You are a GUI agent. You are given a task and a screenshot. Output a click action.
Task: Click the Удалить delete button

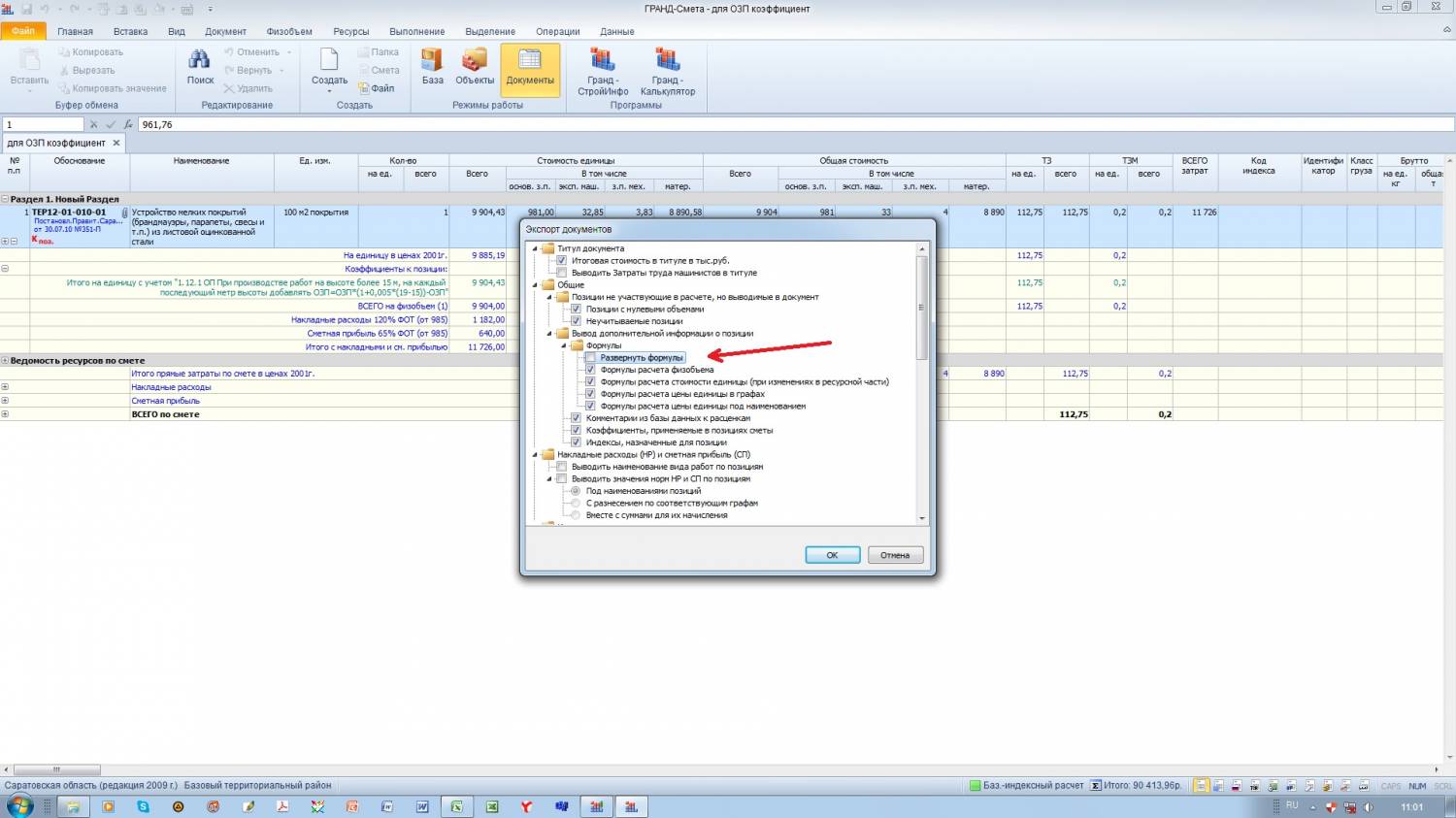point(248,88)
